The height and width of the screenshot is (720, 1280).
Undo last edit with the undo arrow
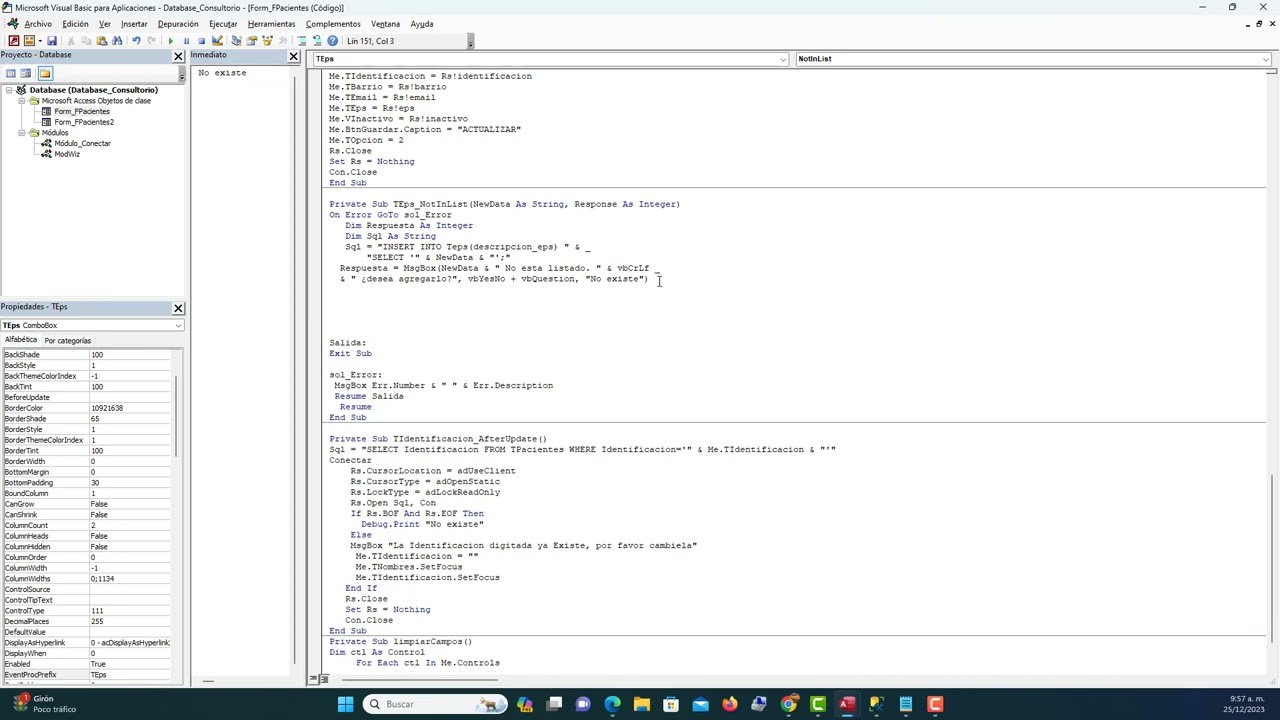click(x=136, y=41)
